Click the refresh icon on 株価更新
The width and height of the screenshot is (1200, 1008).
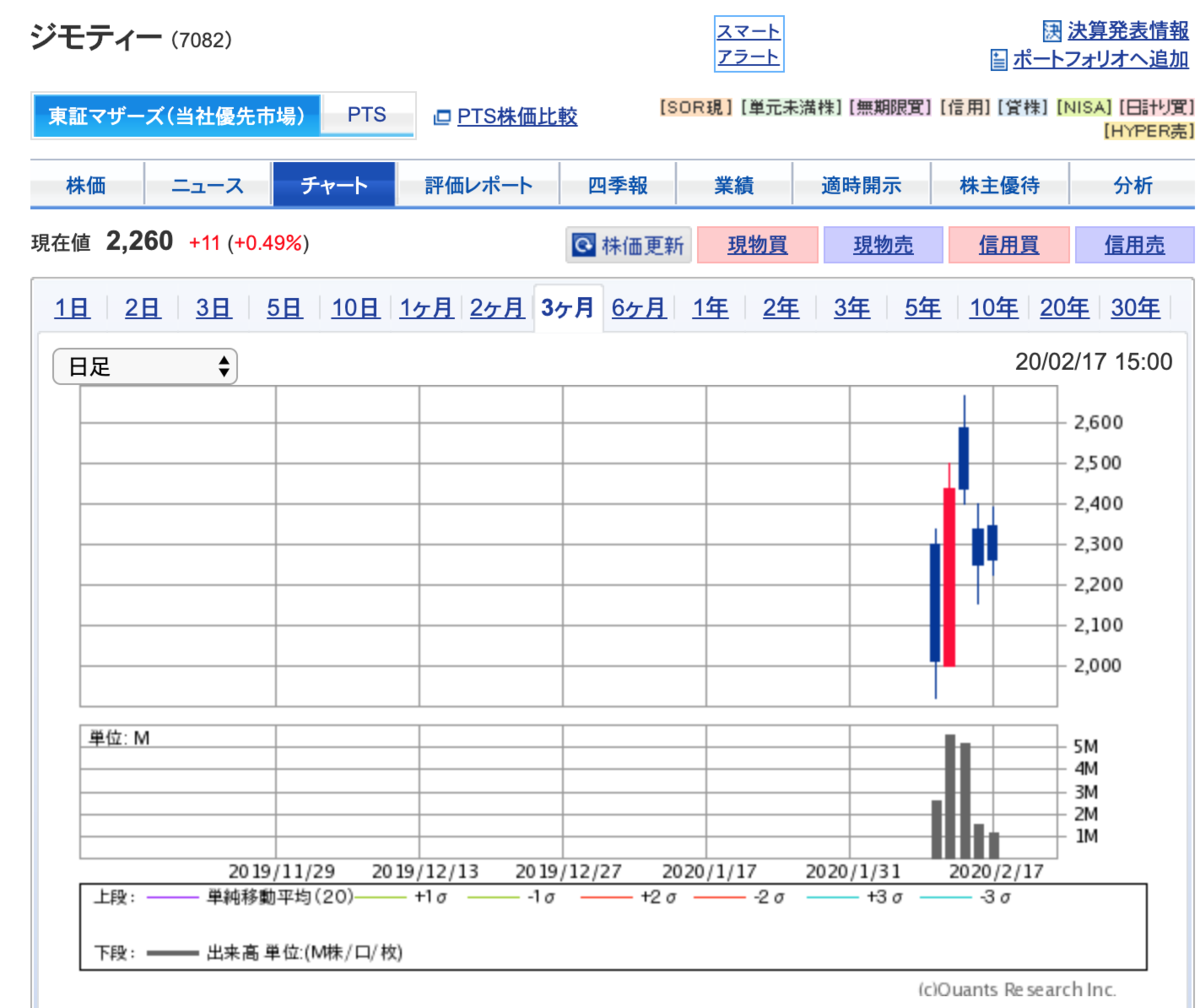pos(582,245)
